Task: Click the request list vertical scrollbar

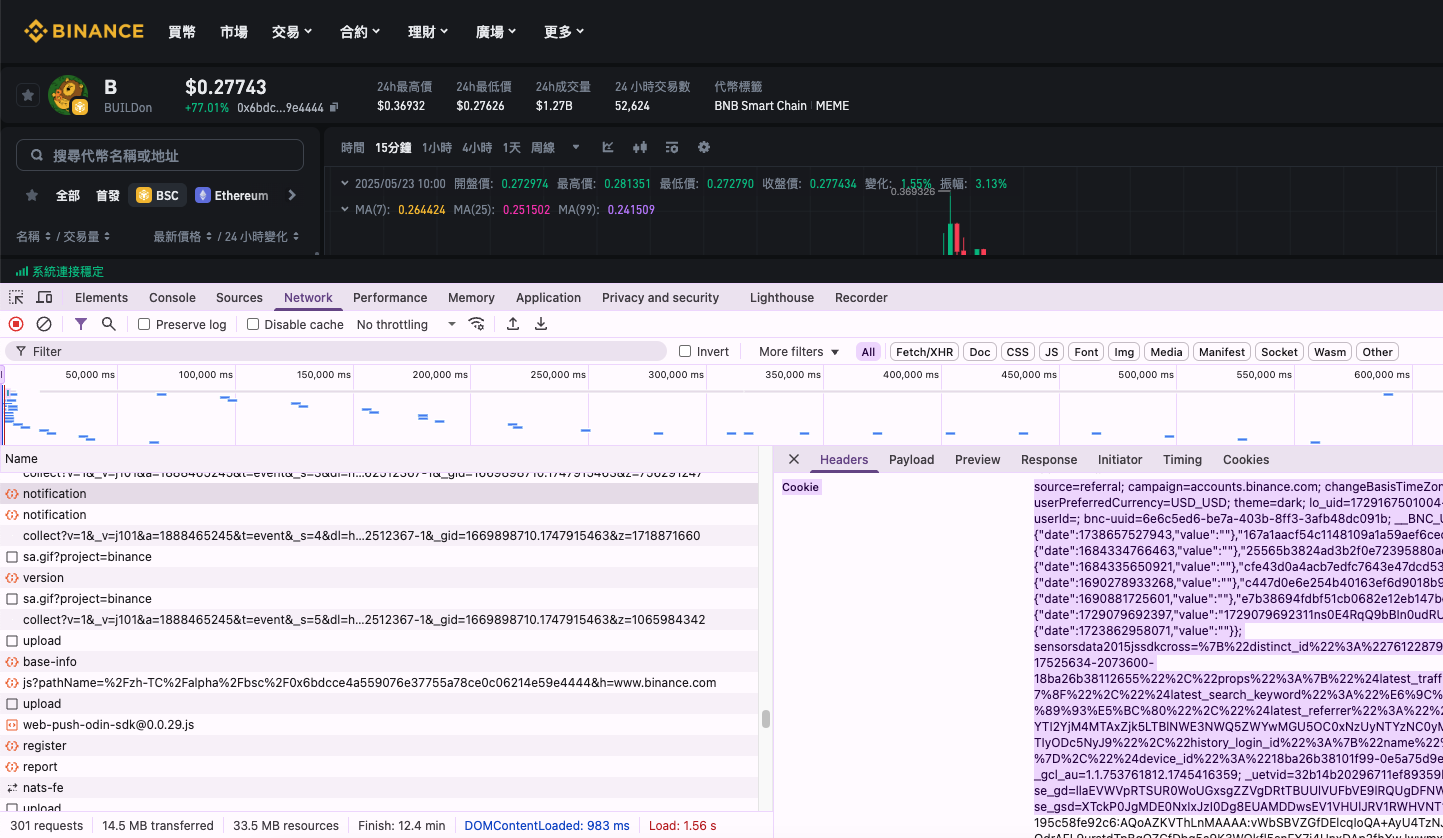Action: (766, 719)
